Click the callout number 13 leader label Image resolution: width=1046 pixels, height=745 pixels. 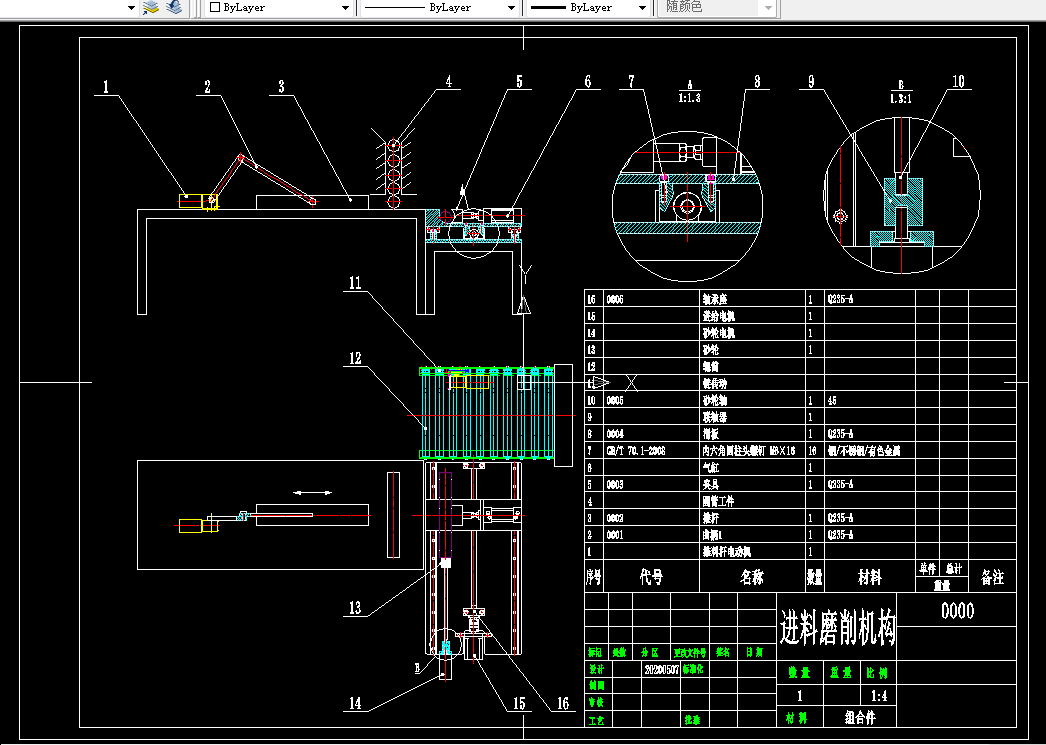pos(355,608)
